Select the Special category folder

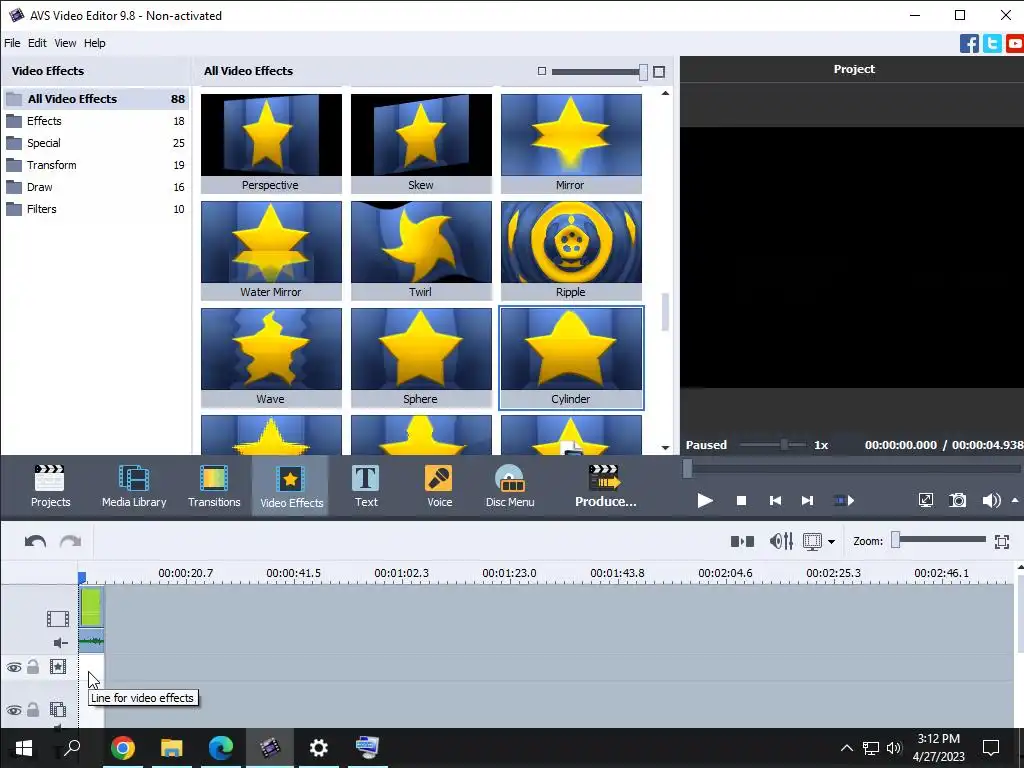[x=96, y=143]
